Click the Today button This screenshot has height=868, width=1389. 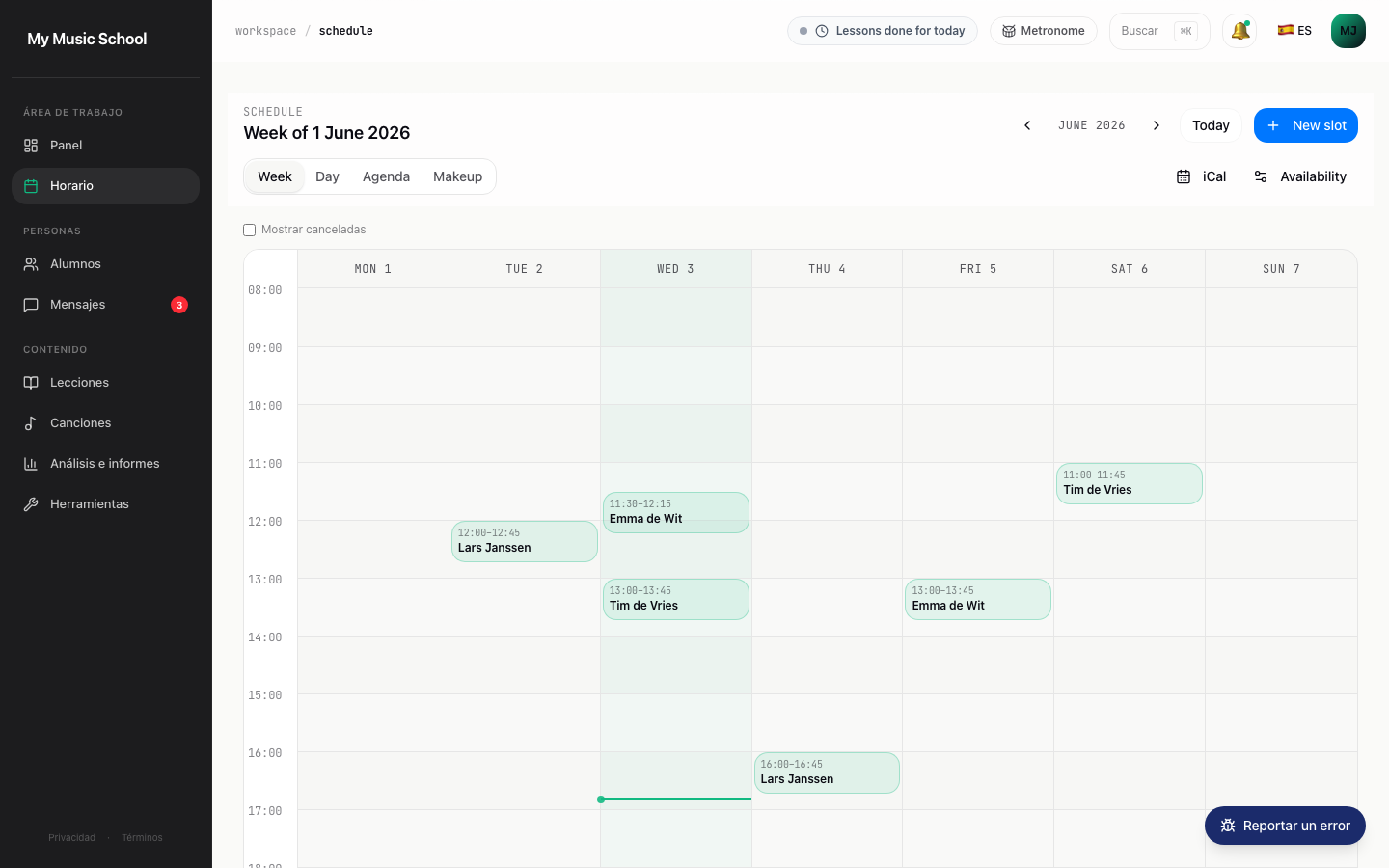coord(1211,125)
